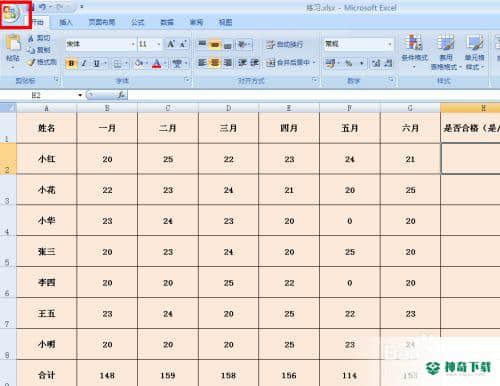Expand the Name Box dropdown arrow
Screen dimensions: 500x386
point(80,95)
